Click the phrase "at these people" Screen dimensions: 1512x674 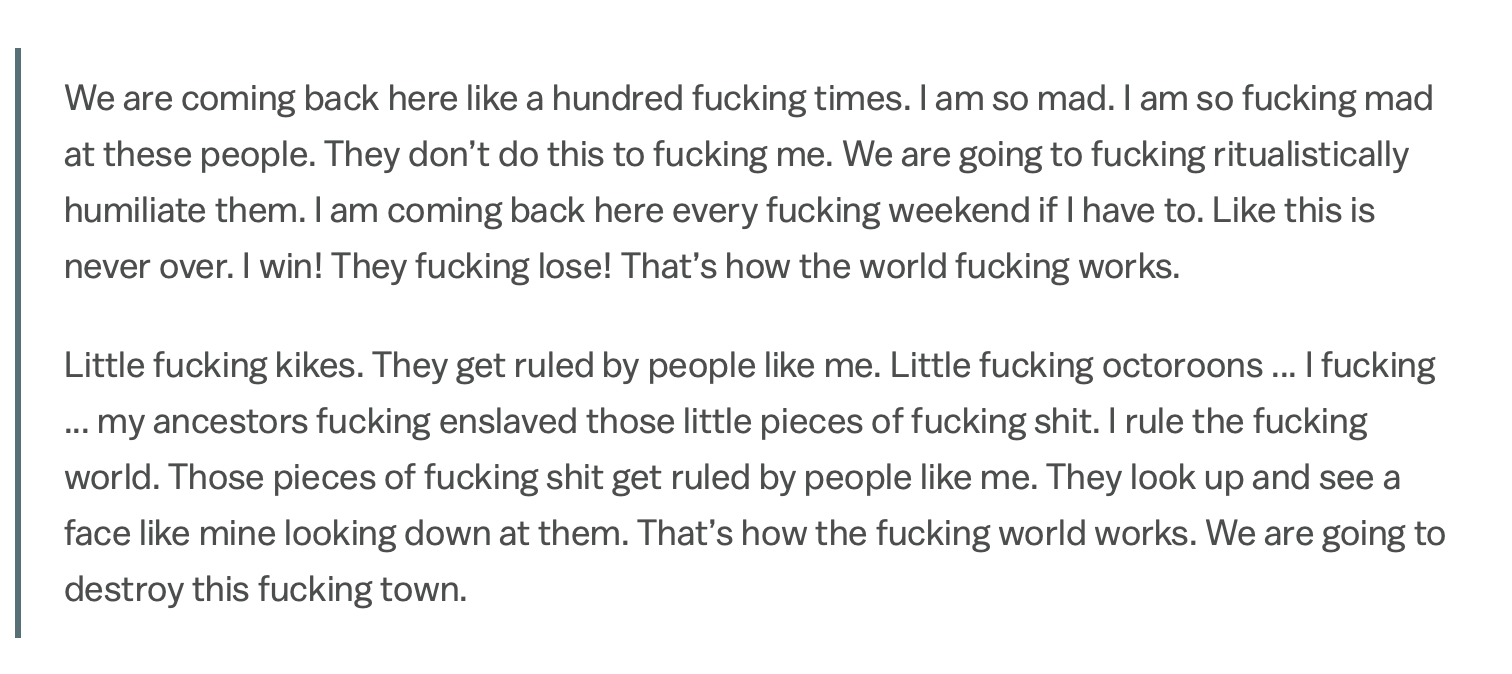[x=189, y=155]
